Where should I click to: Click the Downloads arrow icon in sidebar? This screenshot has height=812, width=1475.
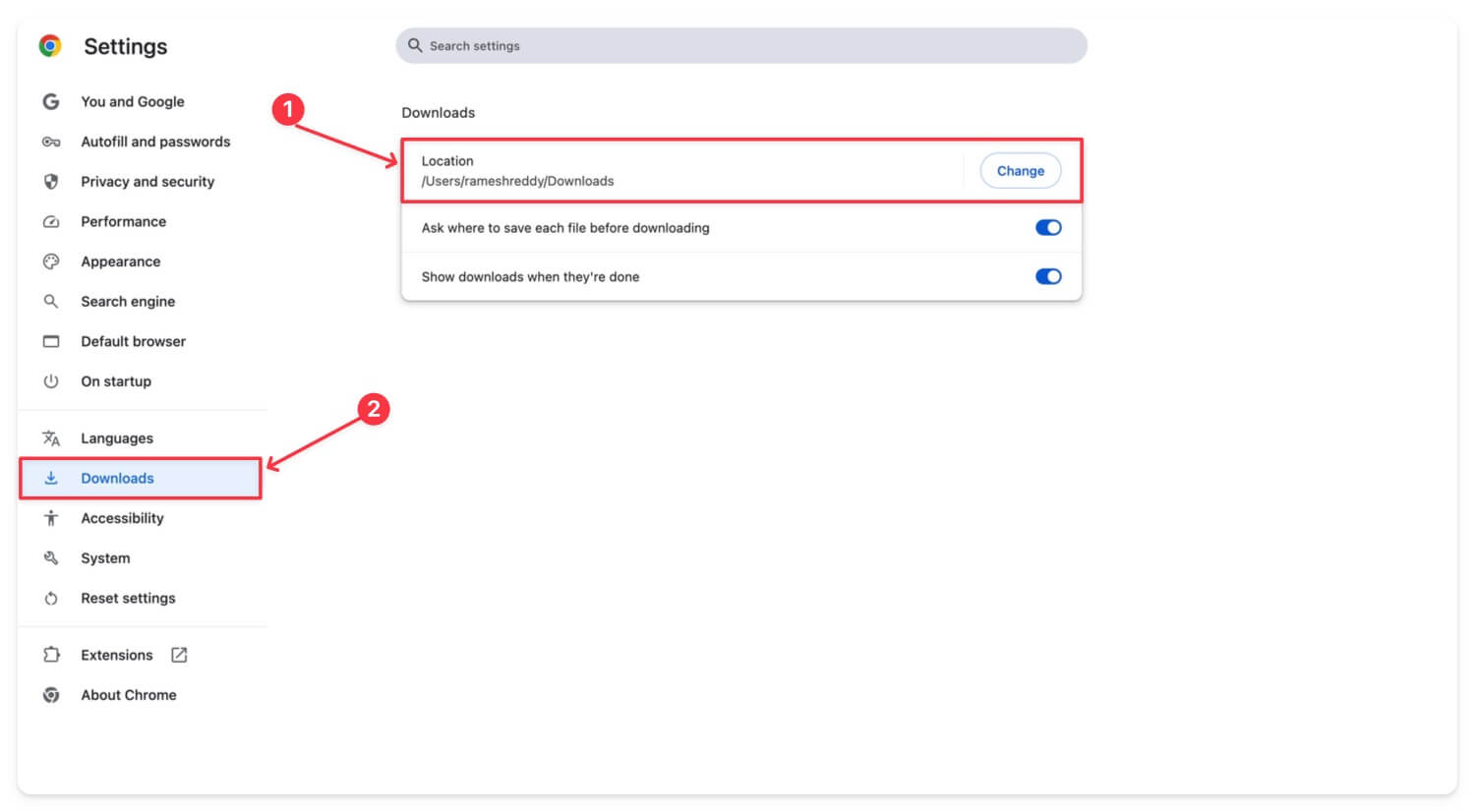50,478
